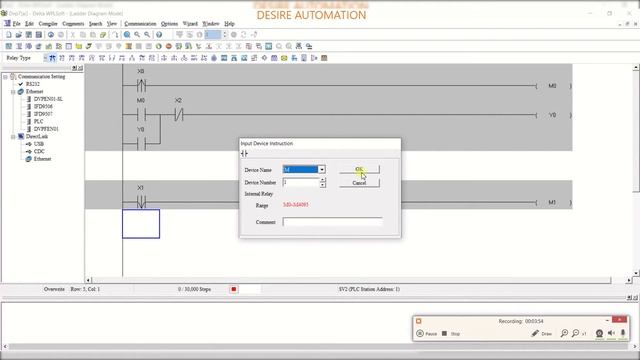Click the X0 rising-edge contact in ladder
Image resolution: width=640 pixels, height=360 pixels.
coord(141,86)
